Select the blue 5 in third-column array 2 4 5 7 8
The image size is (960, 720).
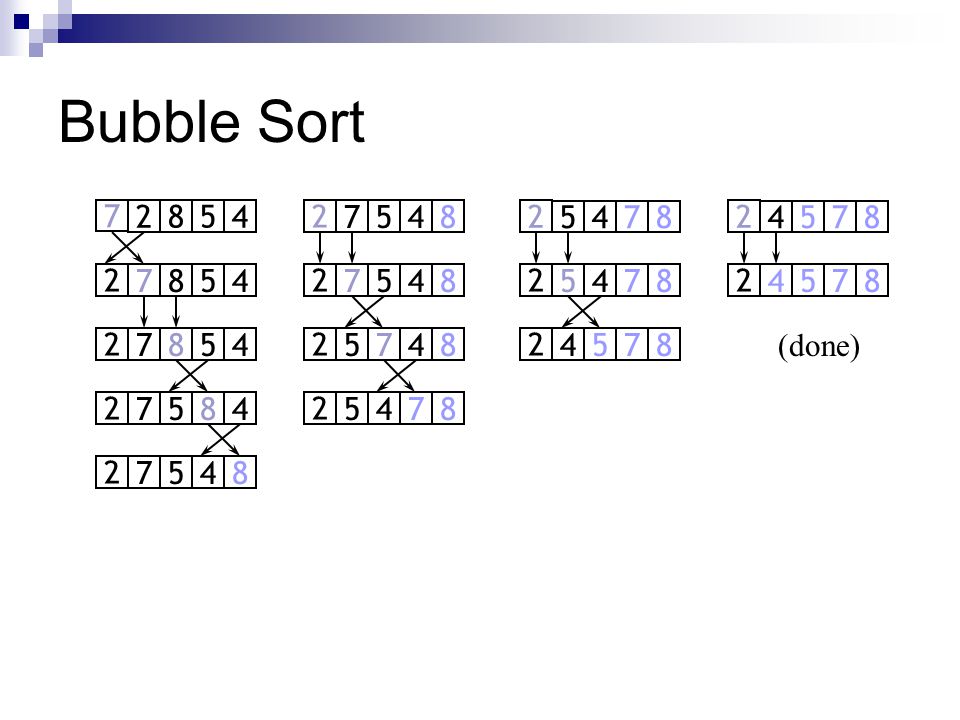[x=600, y=345]
